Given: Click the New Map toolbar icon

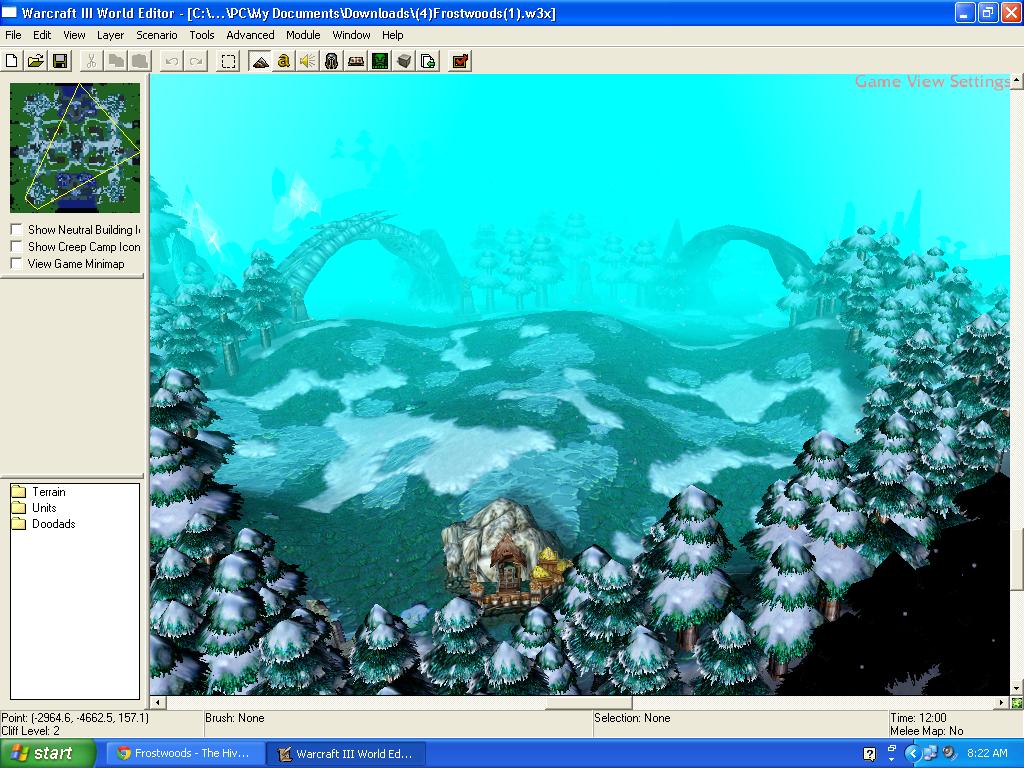Looking at the screenshot, I should point(12,61).
